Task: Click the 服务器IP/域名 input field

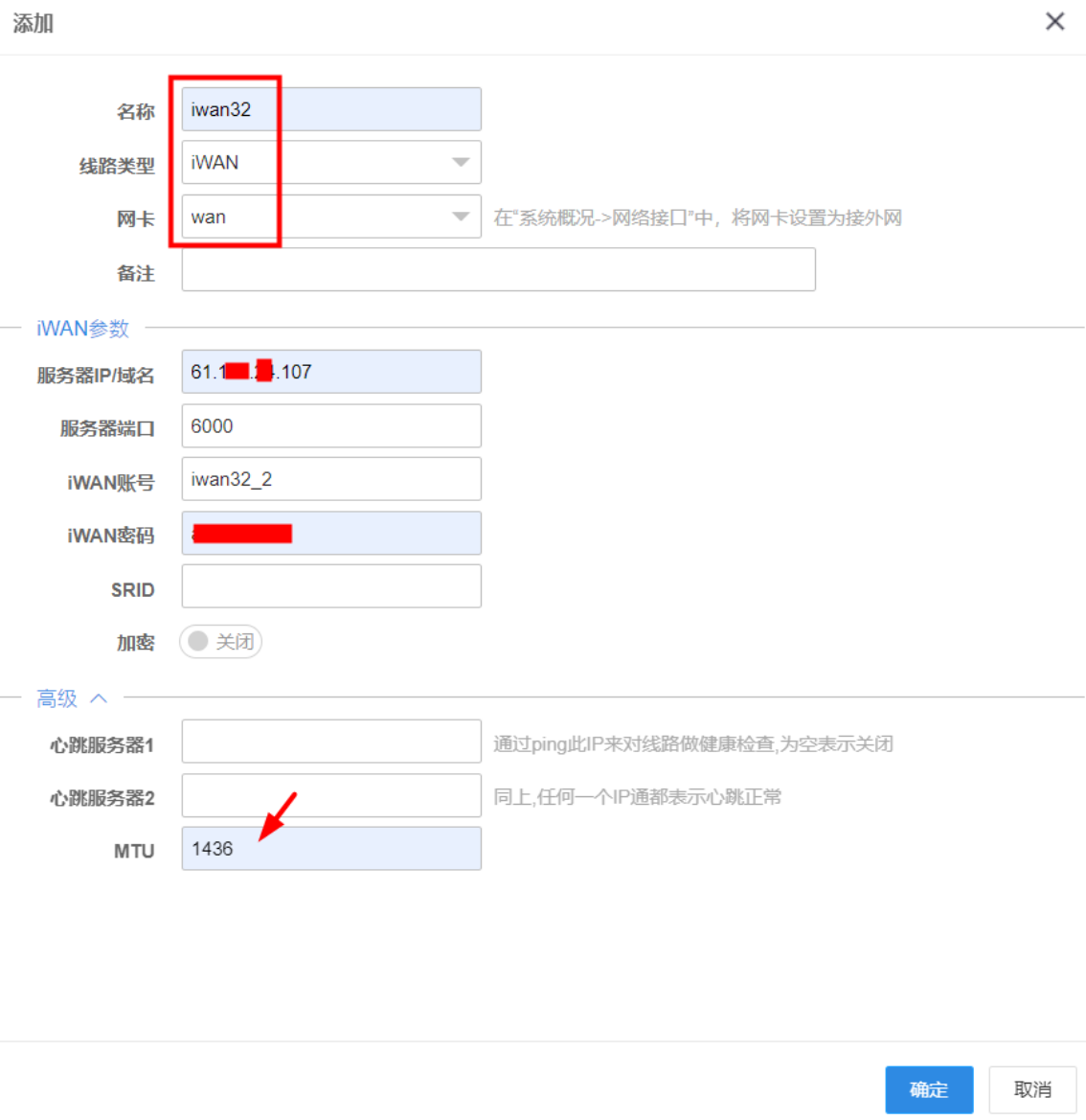Action: click(x=331, y=372)
